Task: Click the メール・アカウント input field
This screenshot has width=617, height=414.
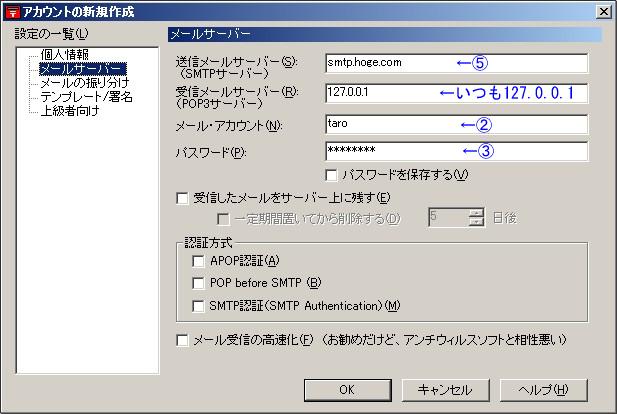Action: pos(457,124)
